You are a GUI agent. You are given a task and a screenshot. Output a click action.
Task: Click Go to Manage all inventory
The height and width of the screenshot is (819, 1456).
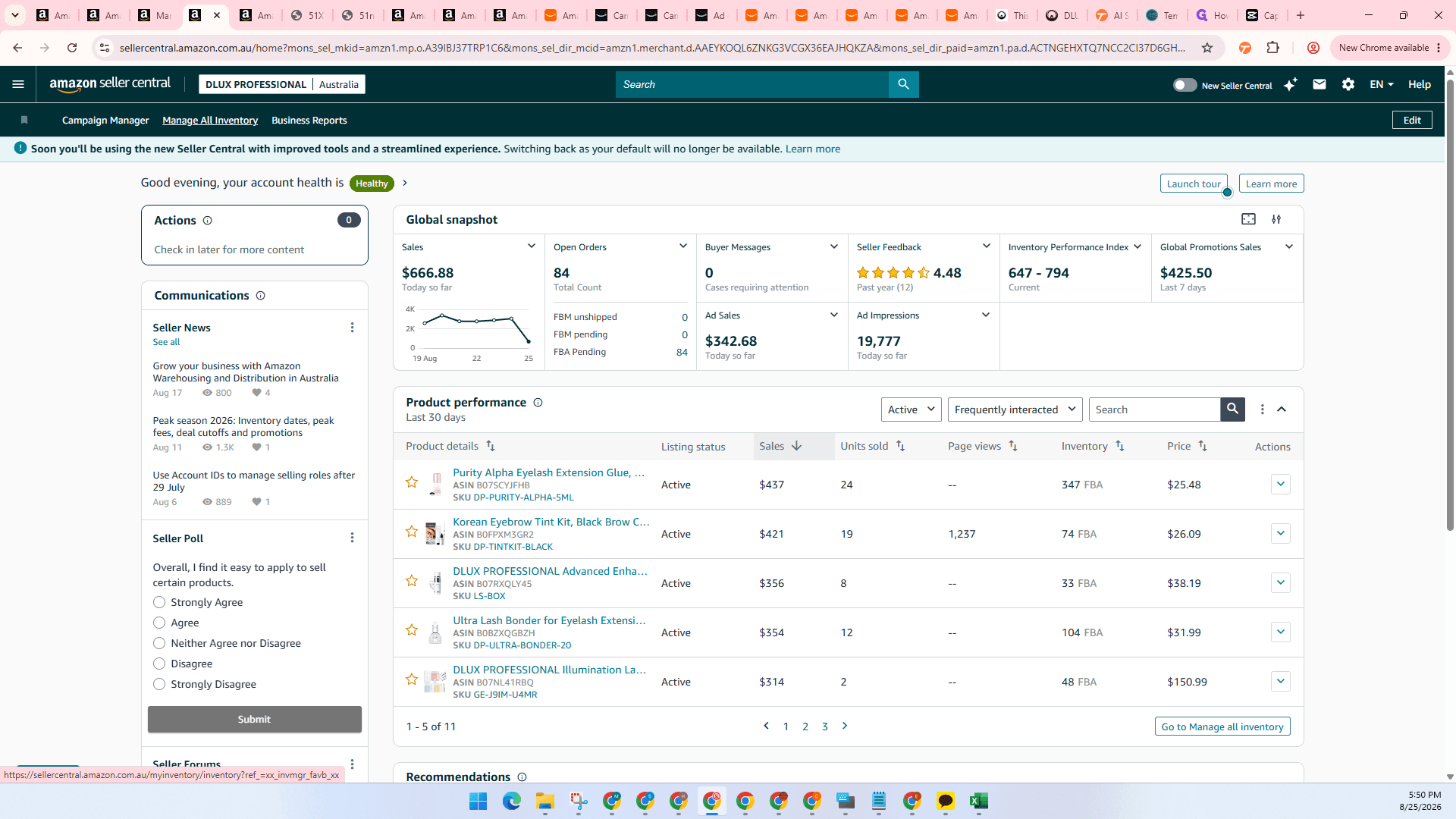coord(1222,726)
